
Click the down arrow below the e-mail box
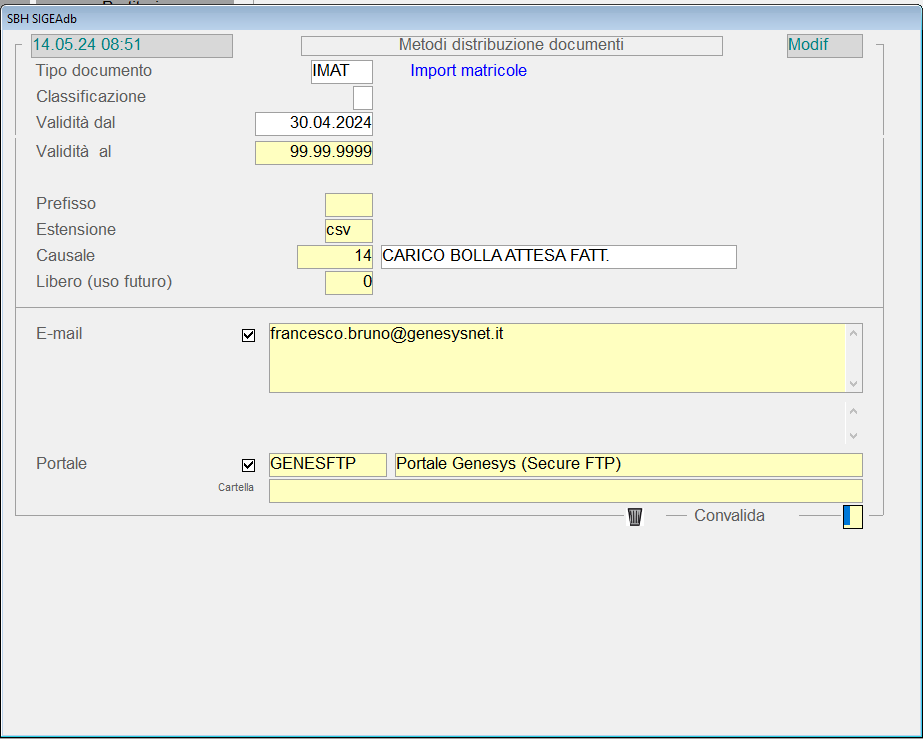(x=853, y=436)
